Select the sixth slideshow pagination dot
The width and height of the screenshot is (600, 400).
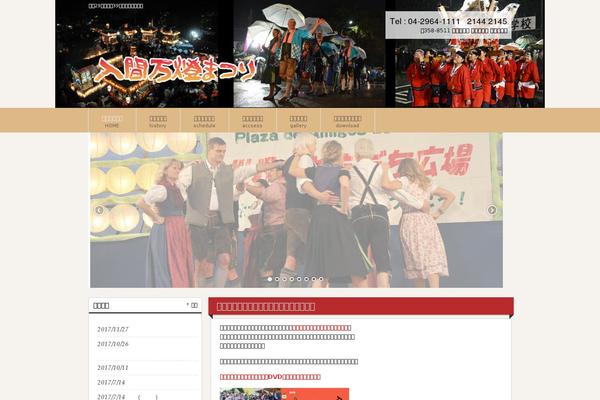[x=306, y=279]
